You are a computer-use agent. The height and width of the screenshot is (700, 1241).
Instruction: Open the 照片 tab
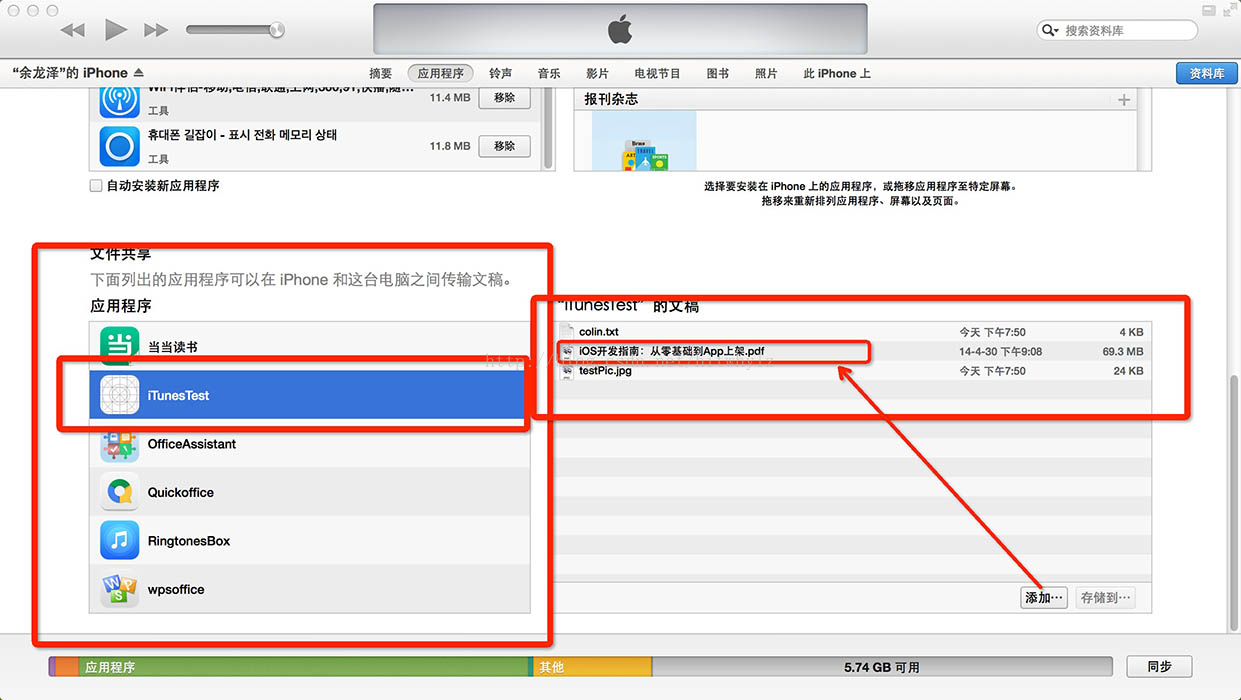click(x=766, y=73)
